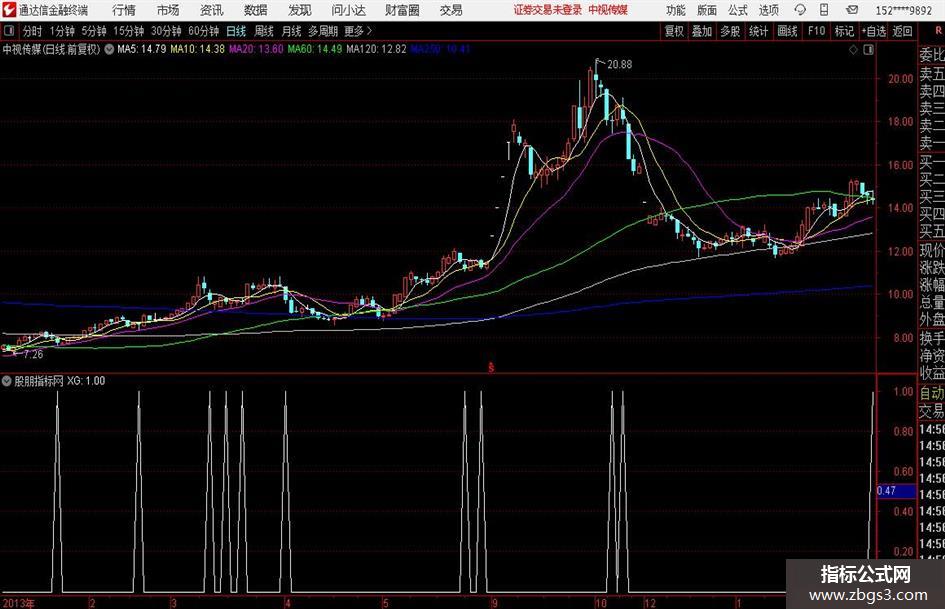This screenshot has width=945, height=609.
Task: Click the MA60: 14.49 label
Action: pyautogui.click(x=315, y=49)
